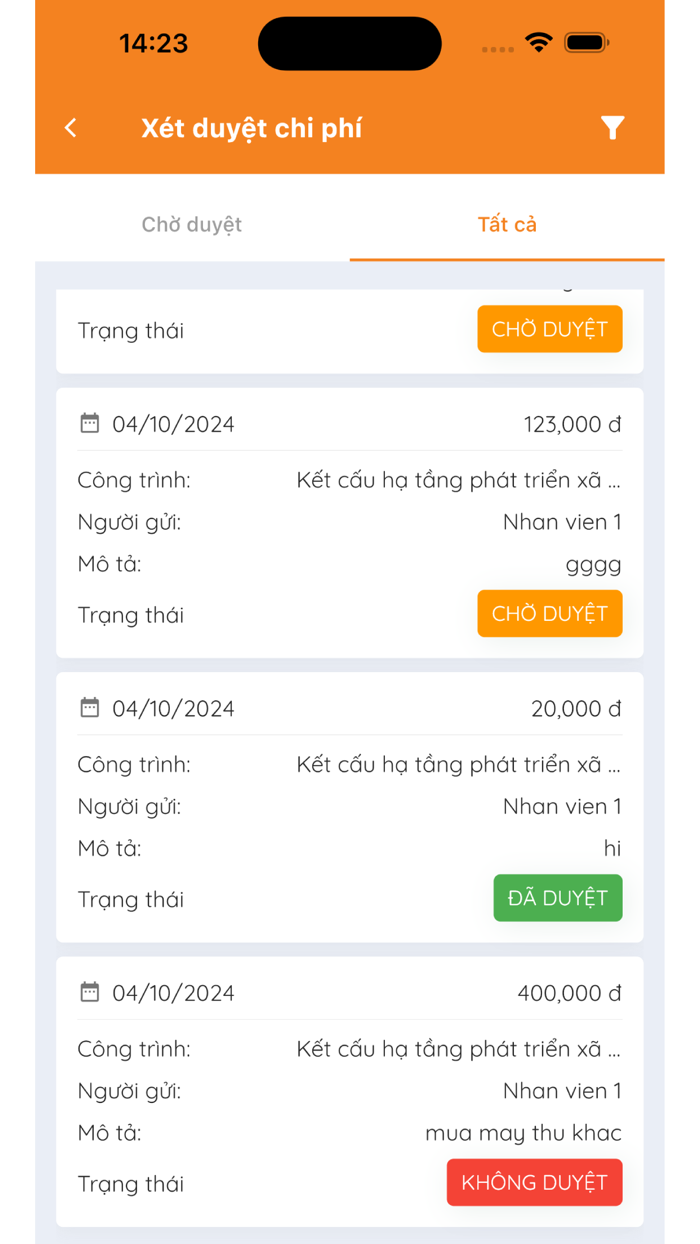Tap the battery indicator in the status bar

click(x=585, y=43)
